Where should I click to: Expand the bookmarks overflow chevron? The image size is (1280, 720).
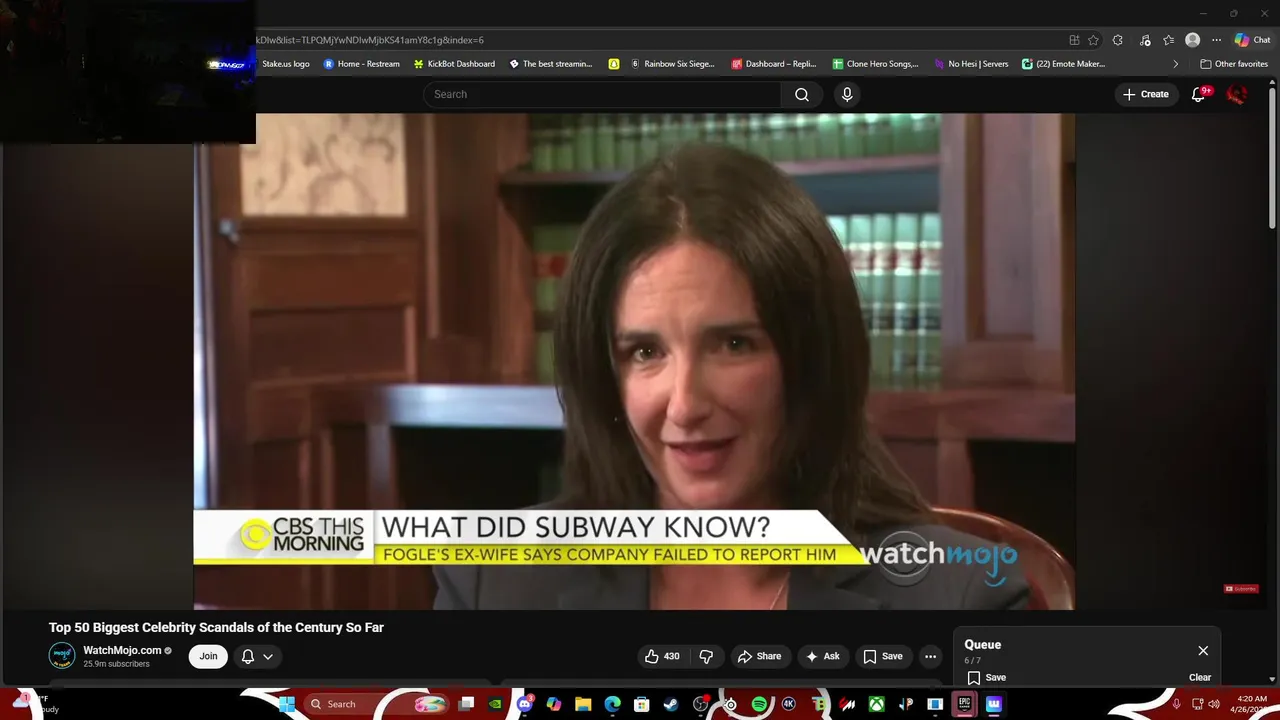(x=1175, y=64)
